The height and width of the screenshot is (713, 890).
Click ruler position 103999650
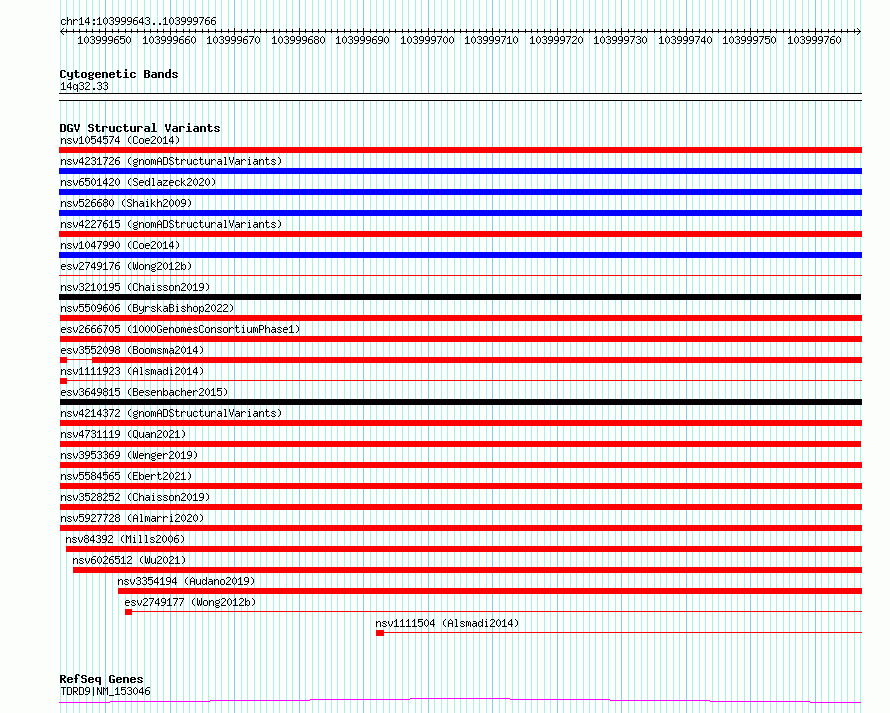104,40
